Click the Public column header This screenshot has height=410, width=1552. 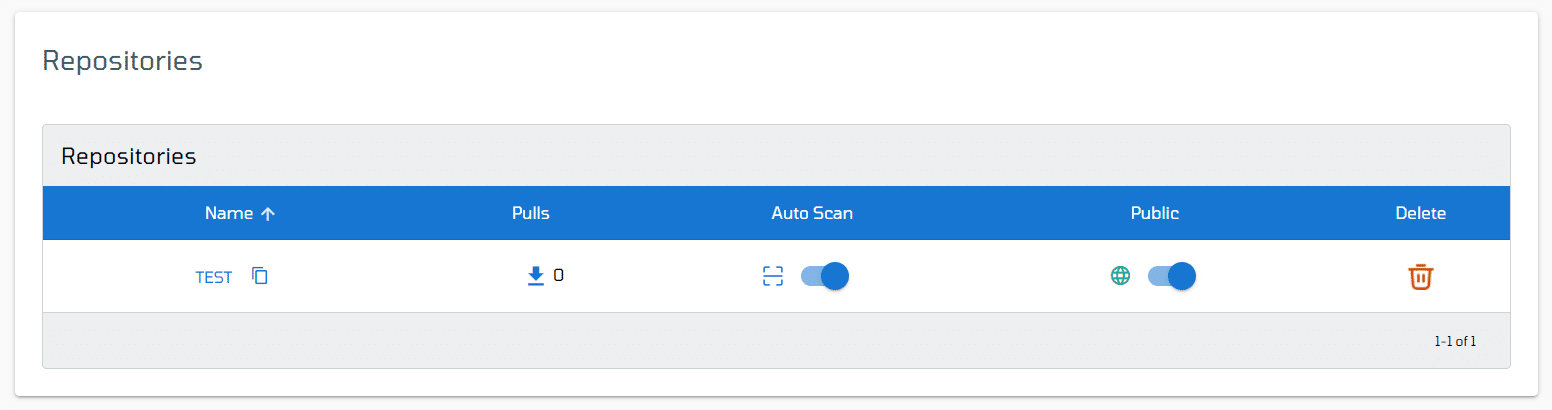coord(1155,213)
